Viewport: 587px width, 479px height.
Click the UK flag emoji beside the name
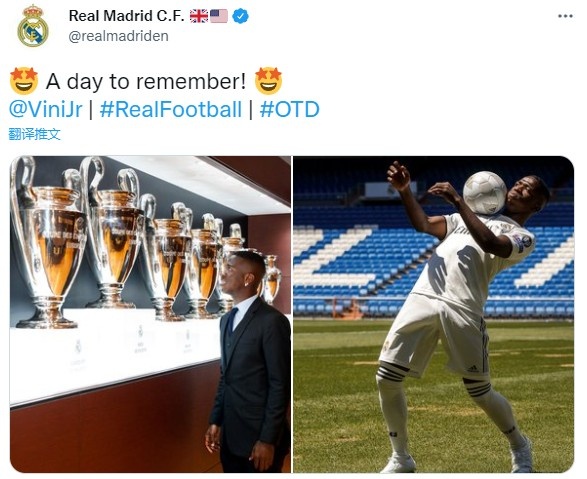point(199,16)
